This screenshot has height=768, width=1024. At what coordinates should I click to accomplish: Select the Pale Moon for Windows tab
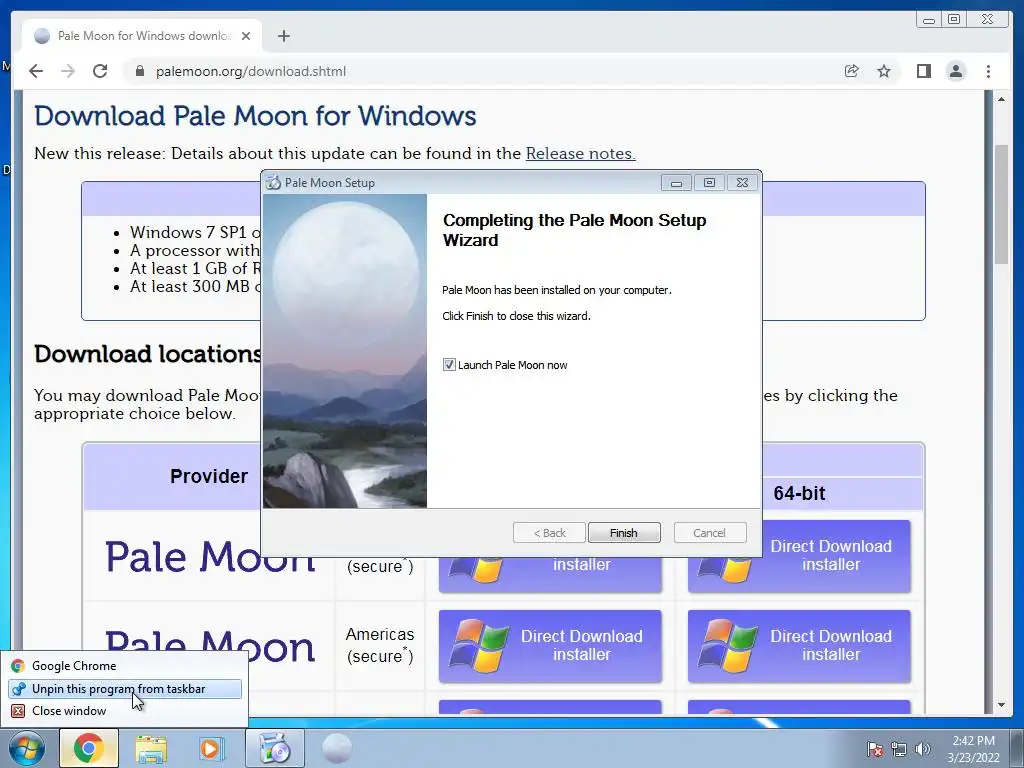tap(142, 36)
